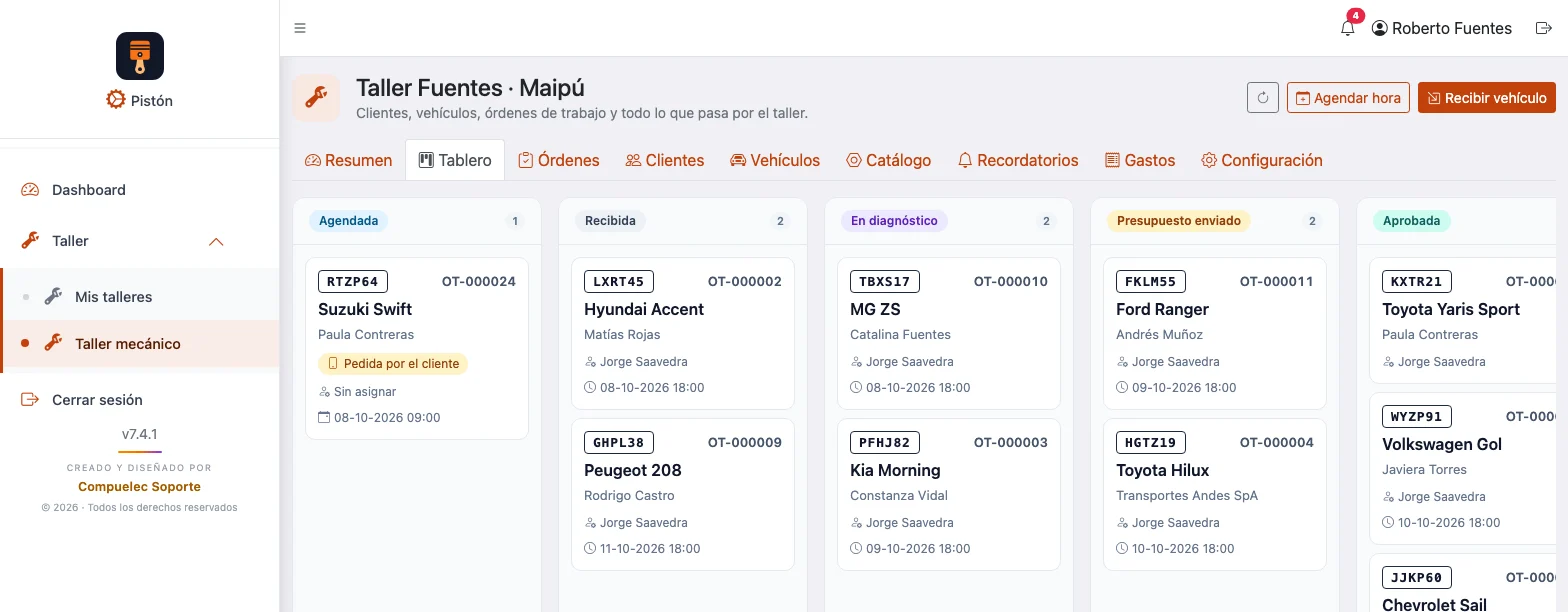Open the Compuelec Soporte link

tap(139, 487)
